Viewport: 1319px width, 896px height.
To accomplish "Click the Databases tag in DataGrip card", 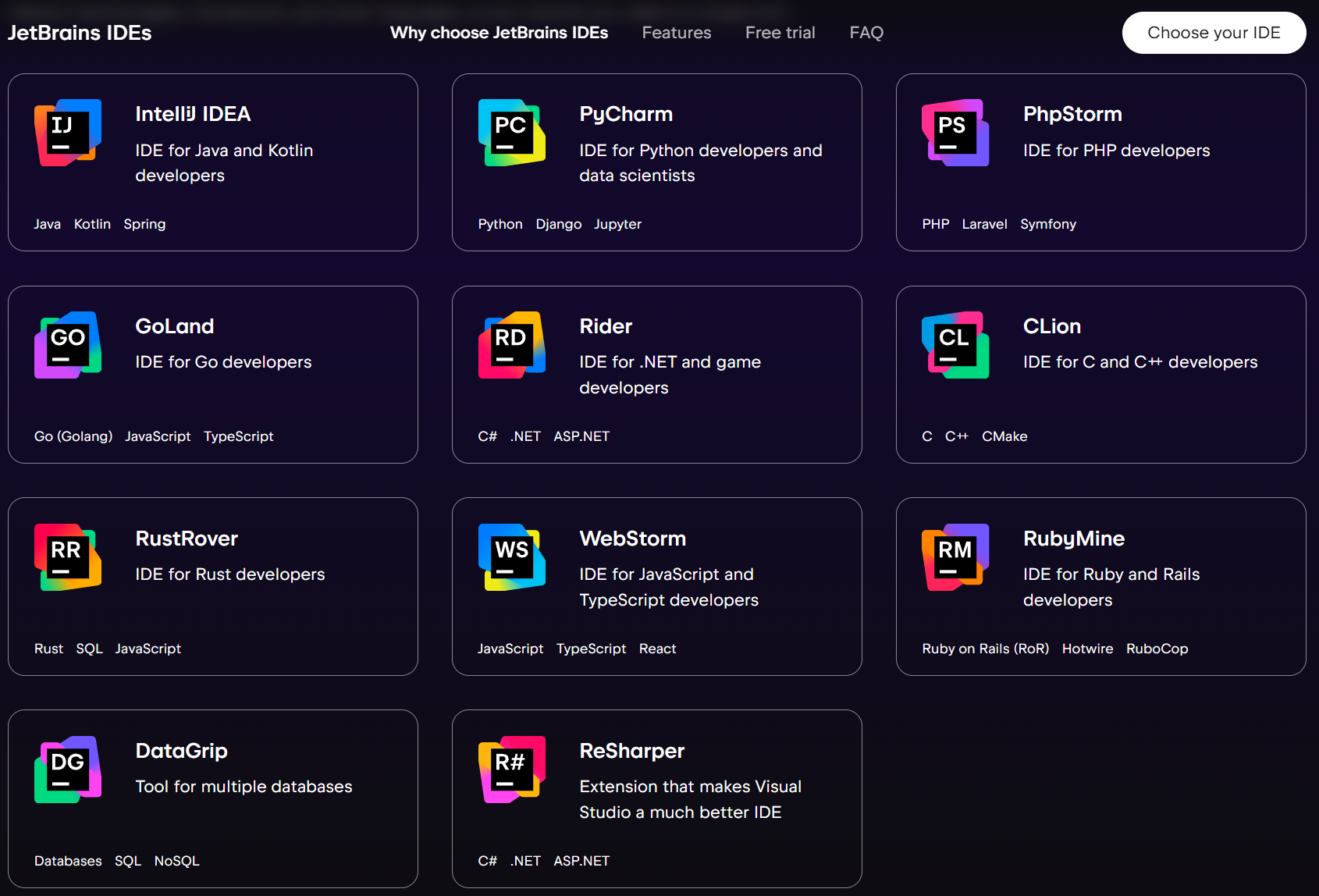I will 68,861.
